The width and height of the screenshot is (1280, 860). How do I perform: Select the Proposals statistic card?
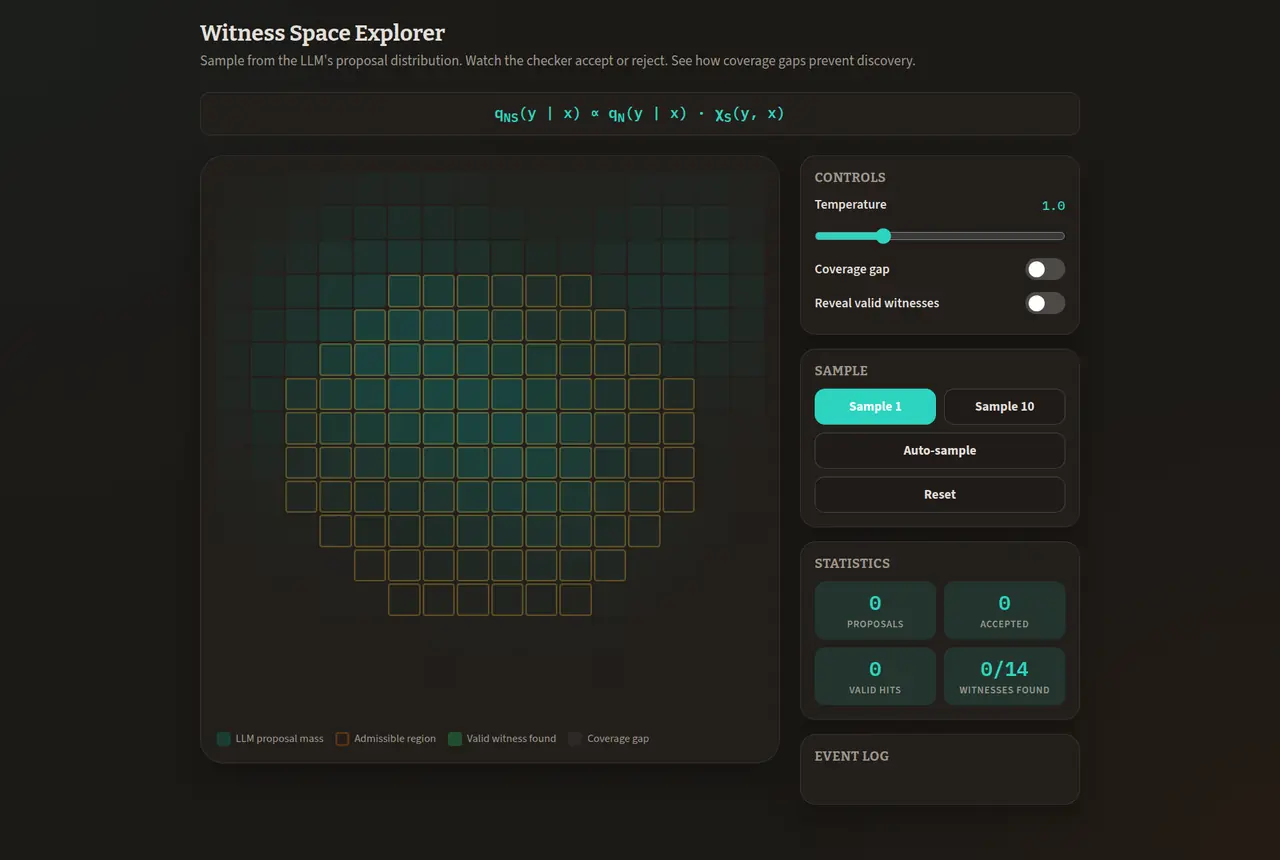pyautogui.click(x=875, y=611)
